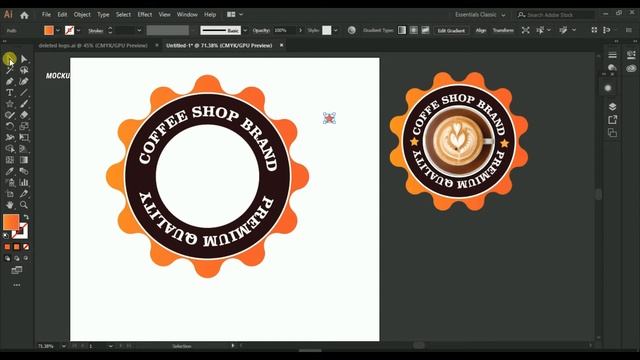Expand opacity slider arrow
This screenshot has height=360, width=640.
[300, 30]
